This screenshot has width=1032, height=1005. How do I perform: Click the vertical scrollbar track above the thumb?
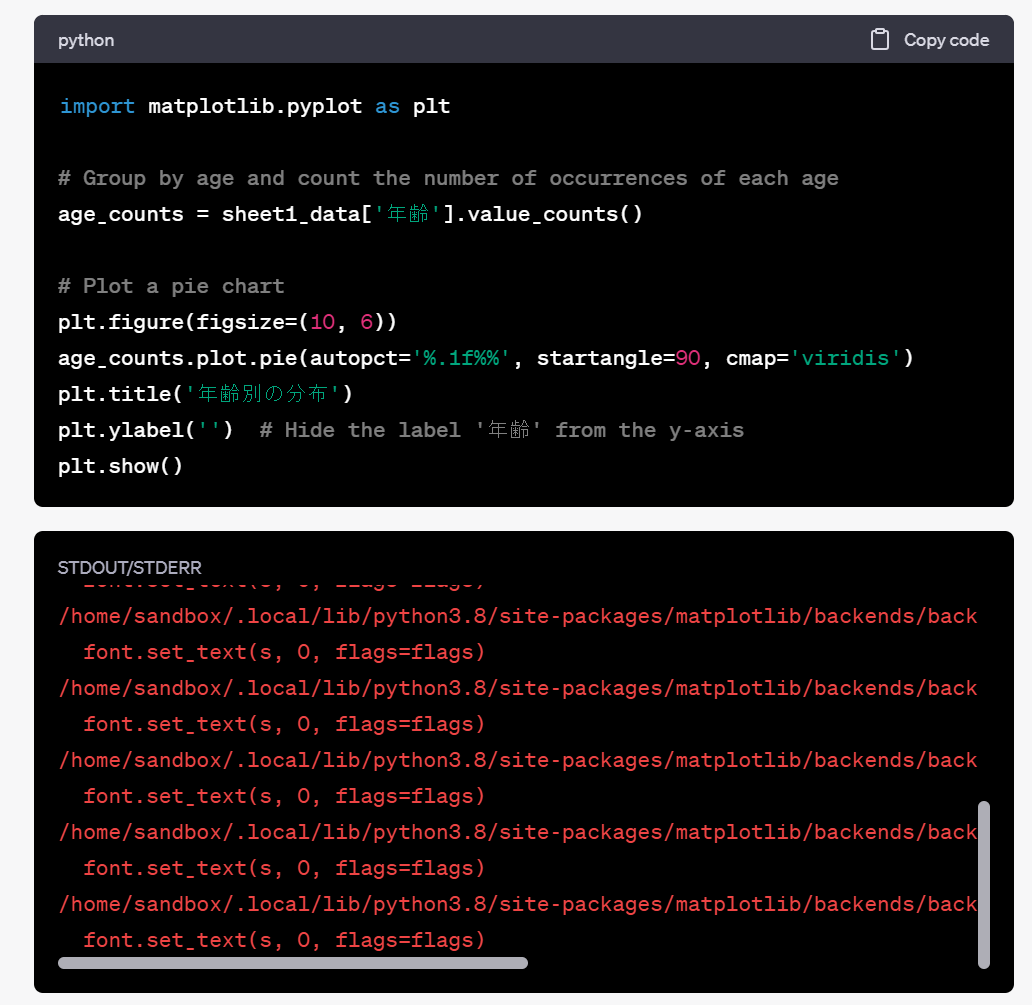(984, 691)
